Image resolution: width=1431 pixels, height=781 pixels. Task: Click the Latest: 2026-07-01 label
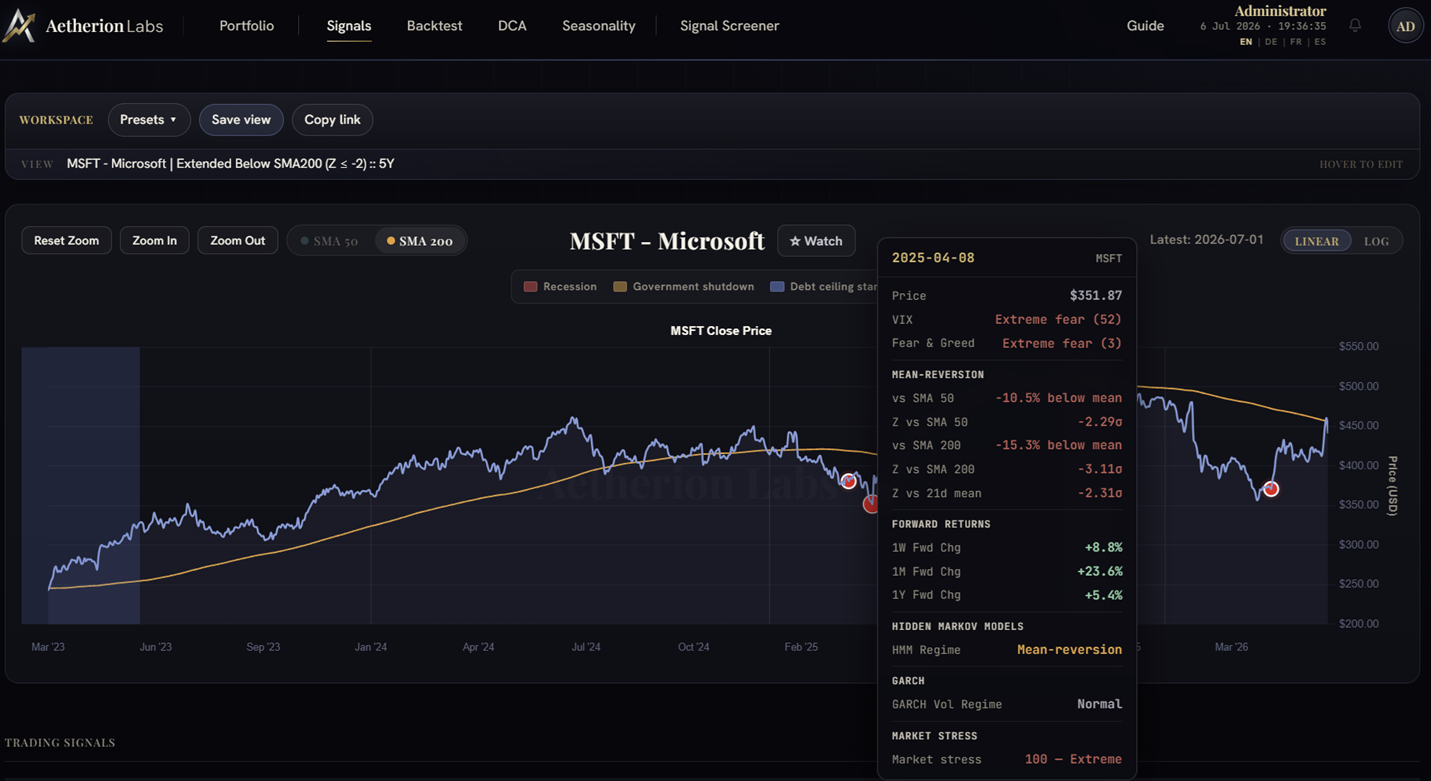[x=1206, y=240]
